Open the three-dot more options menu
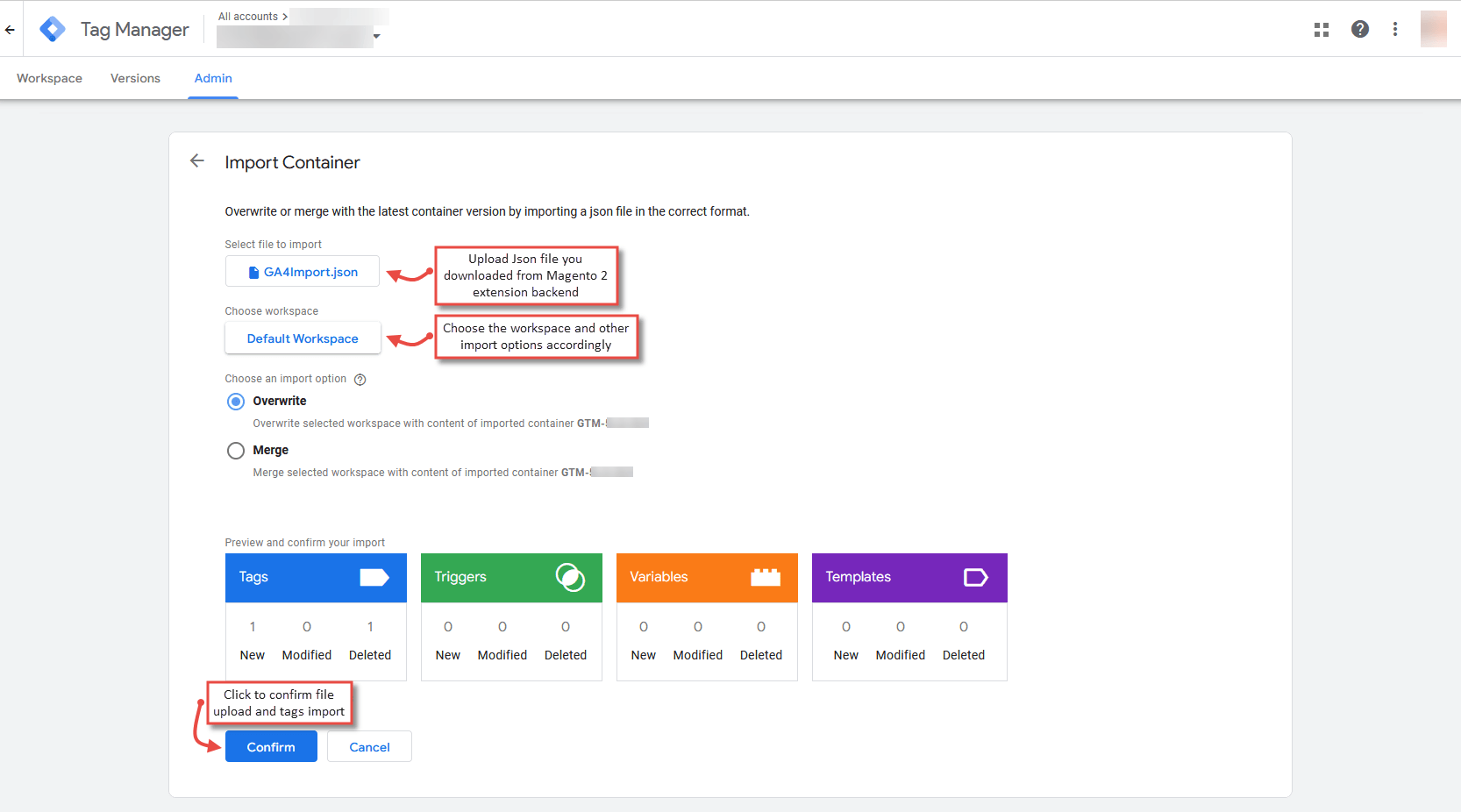This screenshot has width=1461, height=812. [1395, 29]
